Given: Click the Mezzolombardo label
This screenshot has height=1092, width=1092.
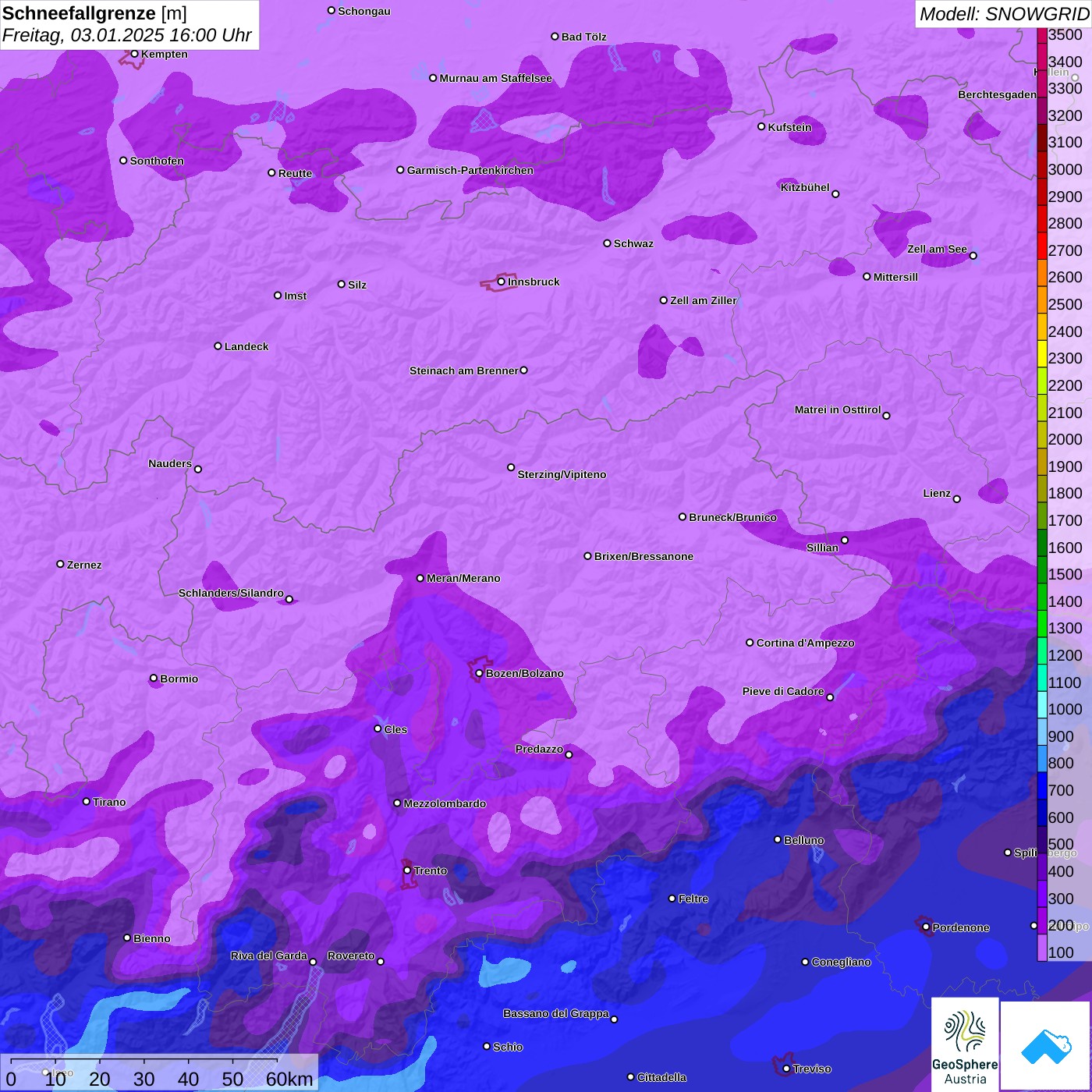Looking at the screenshot, I should click(445, 803).
